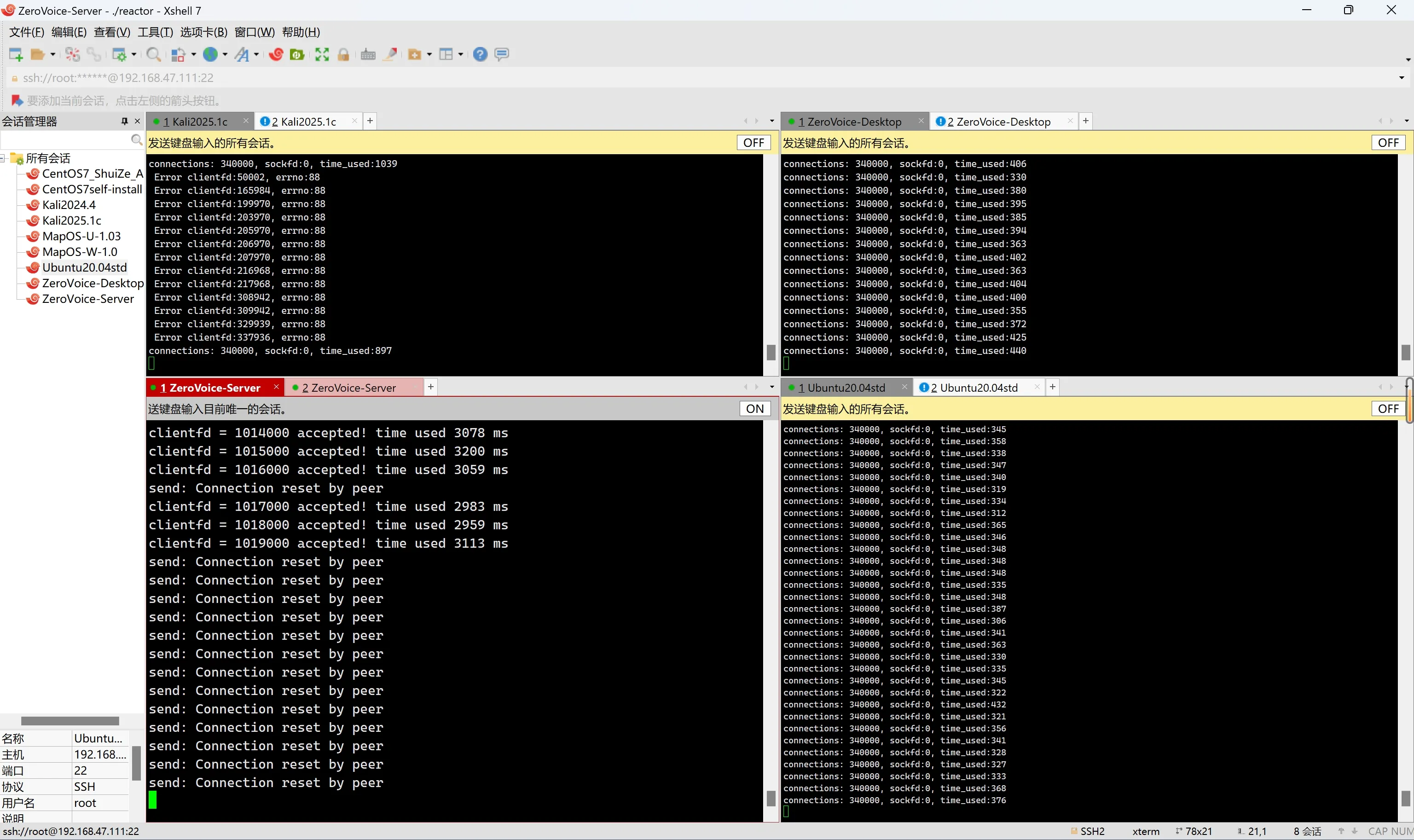Toggle OFF switch in Ubuntu20.04std pane

[1388, 409]
